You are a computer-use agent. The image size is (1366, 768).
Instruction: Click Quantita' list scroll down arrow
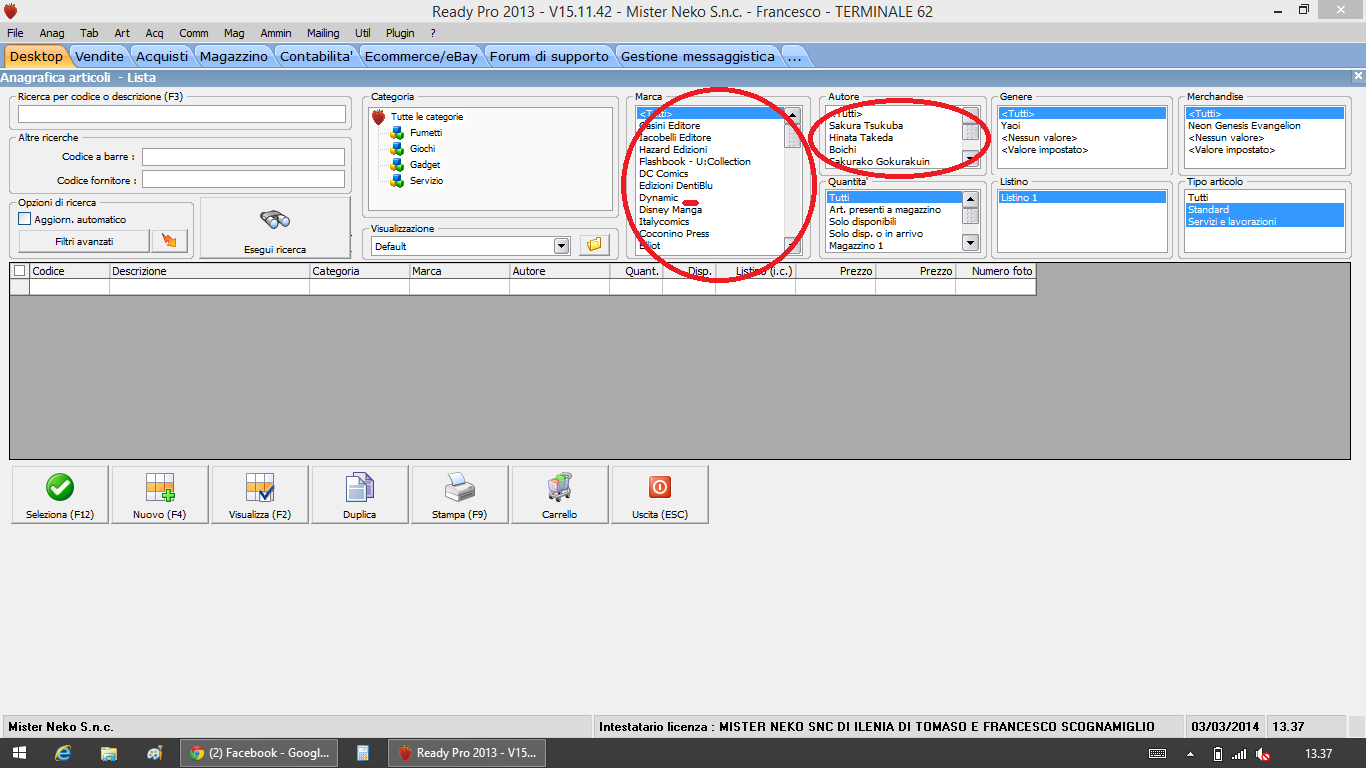tap(970, 243)
